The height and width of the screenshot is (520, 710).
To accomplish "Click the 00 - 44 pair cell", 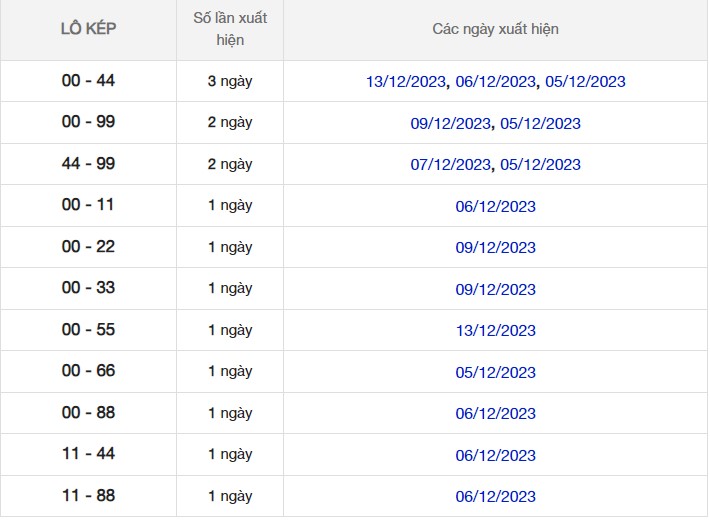I will click(x=88, y=81).
